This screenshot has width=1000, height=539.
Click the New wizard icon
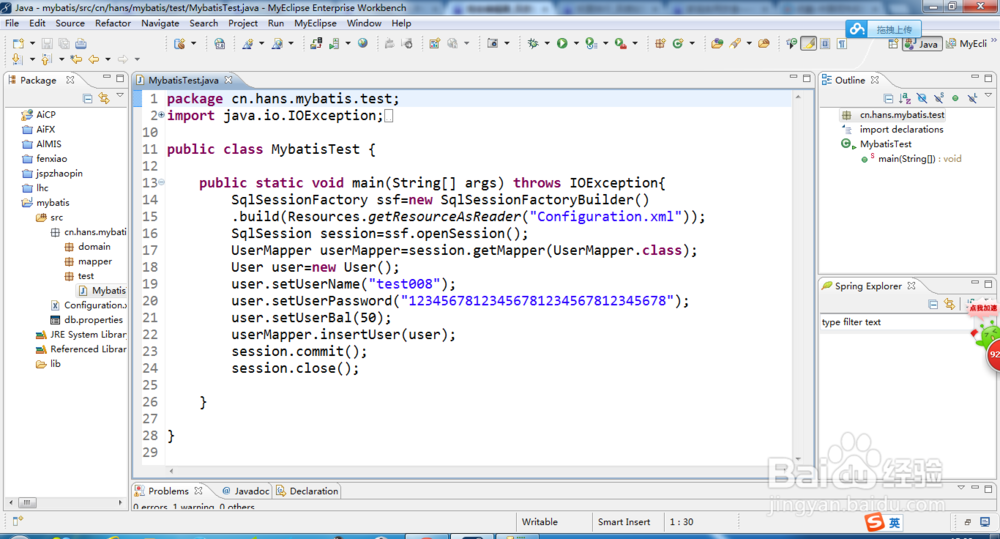click(18, 43)
